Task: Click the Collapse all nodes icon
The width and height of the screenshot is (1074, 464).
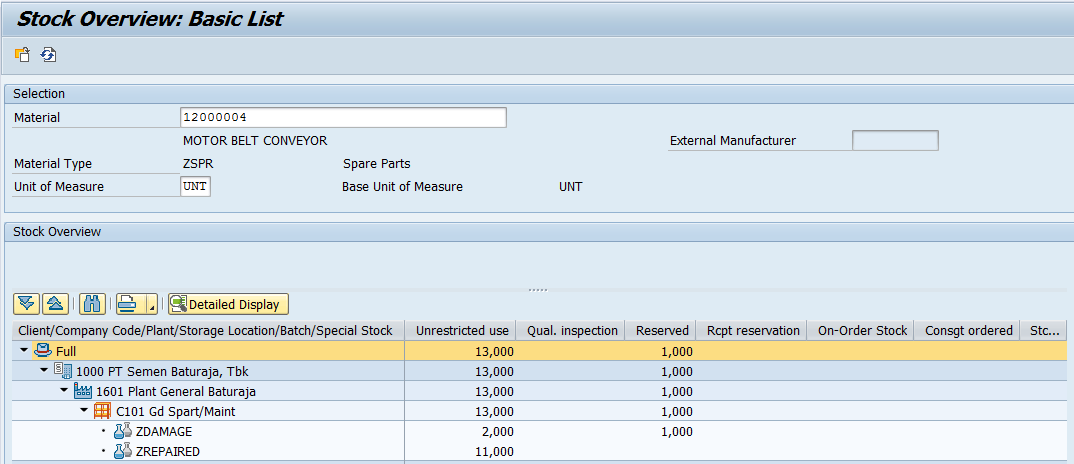Action: (x=57, y=304)
